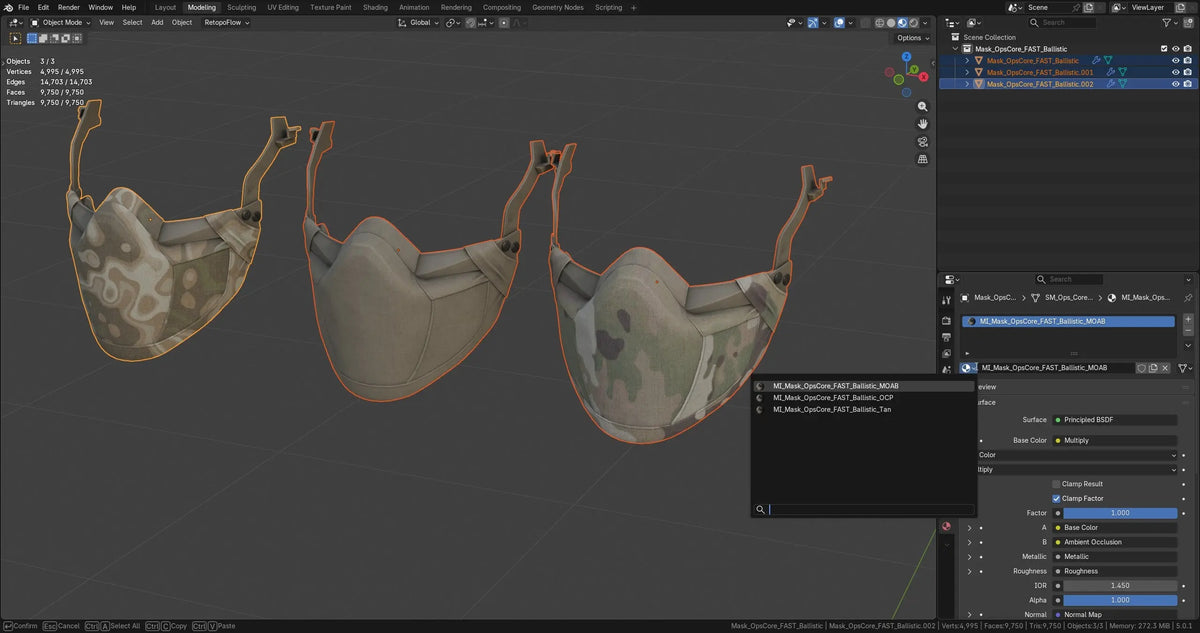Image resolution: width=1200 pixels, height=633 pixels.
Task: Add a new workspace with plus icon
Action: [x=633, y=7]
